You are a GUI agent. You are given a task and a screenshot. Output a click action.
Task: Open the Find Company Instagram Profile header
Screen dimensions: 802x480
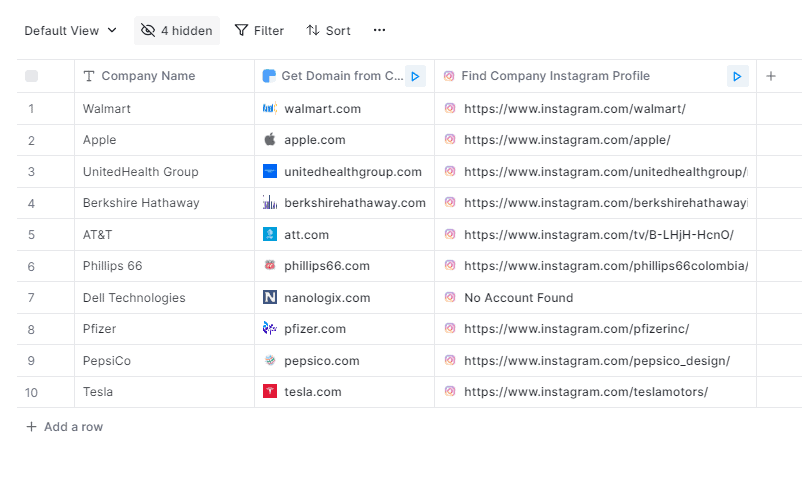click(x=555, y=76)
